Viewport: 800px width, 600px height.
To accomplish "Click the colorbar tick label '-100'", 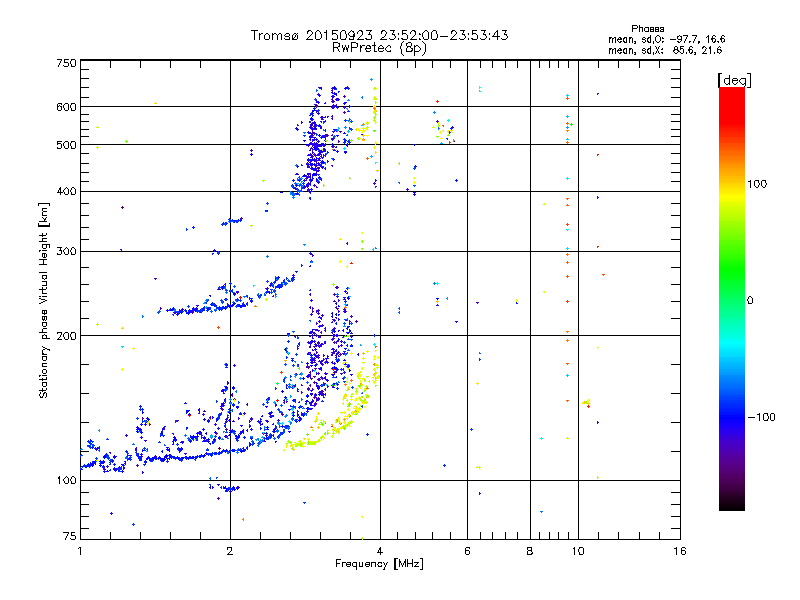I will pos(761,417).
